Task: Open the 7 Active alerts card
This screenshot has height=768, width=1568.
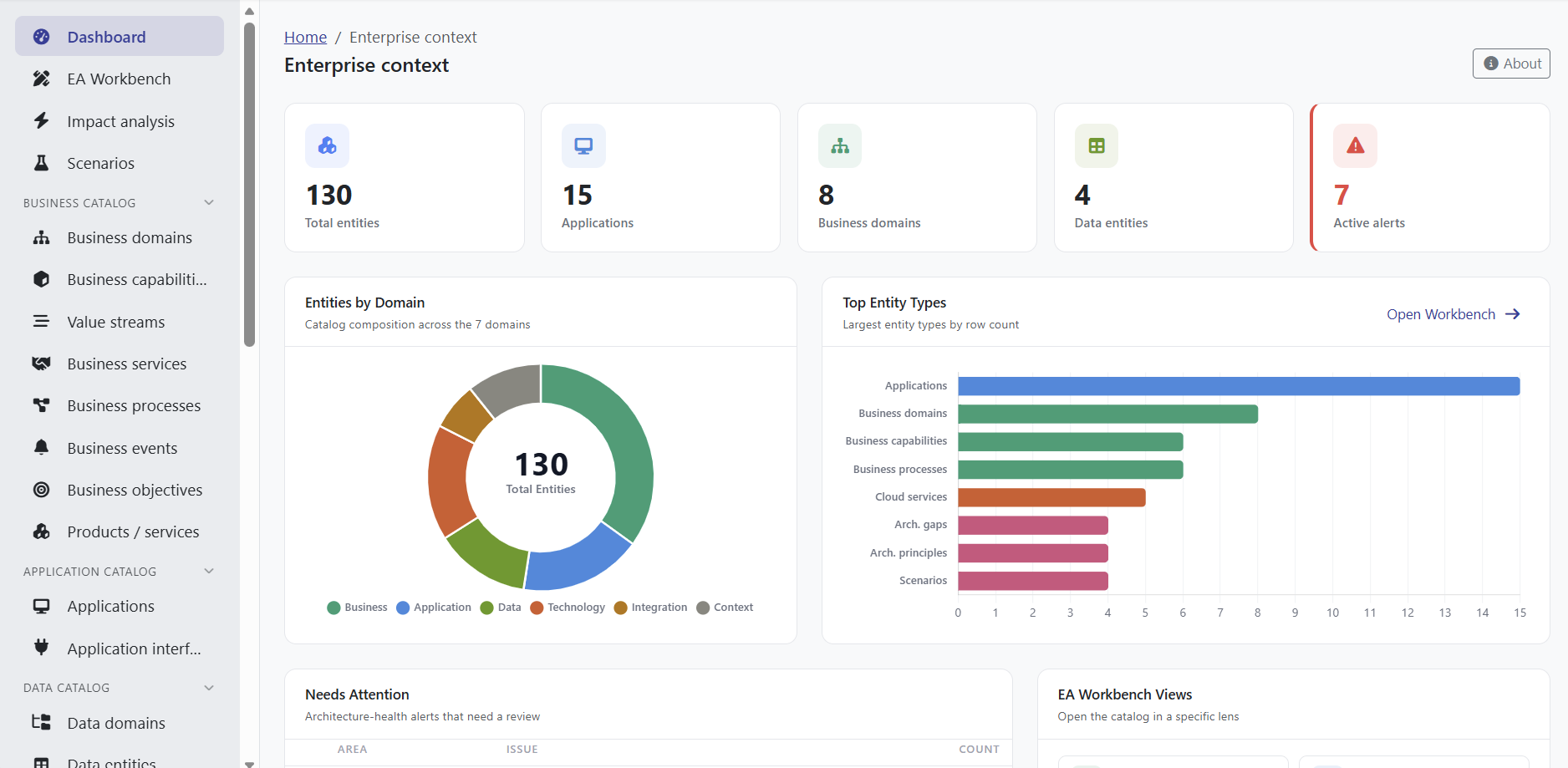Action: (1430, 177)
